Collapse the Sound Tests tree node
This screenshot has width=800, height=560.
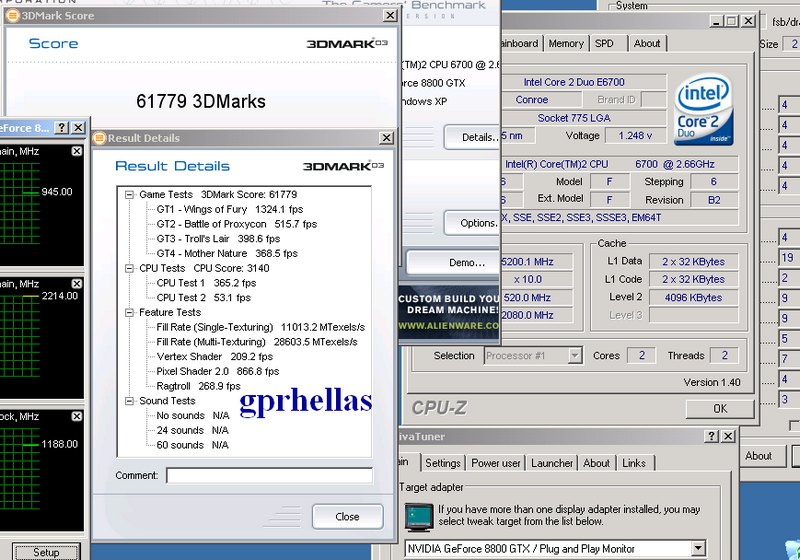(129, 401)
